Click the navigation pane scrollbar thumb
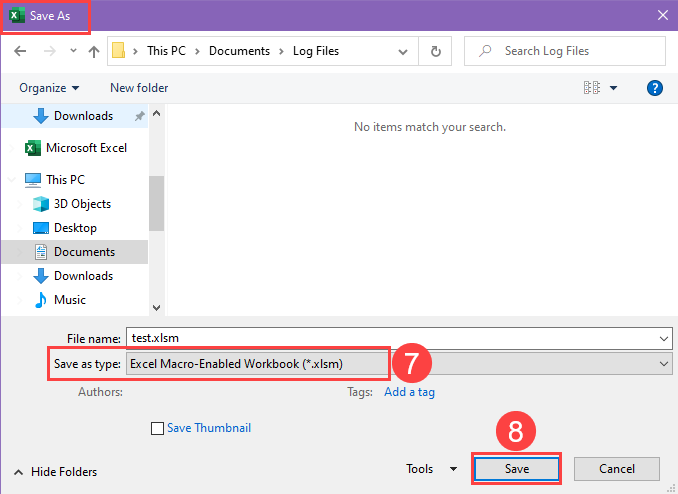The height and width of the screenshot is (494, 678). 156,203
